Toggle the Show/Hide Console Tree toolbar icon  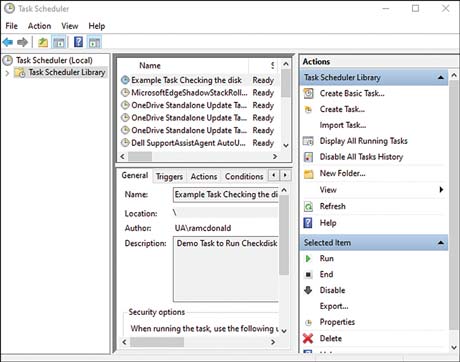[59, 42]
